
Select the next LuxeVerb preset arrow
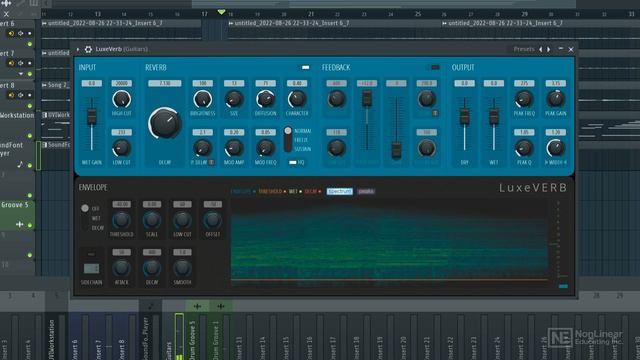coord(549,49)
